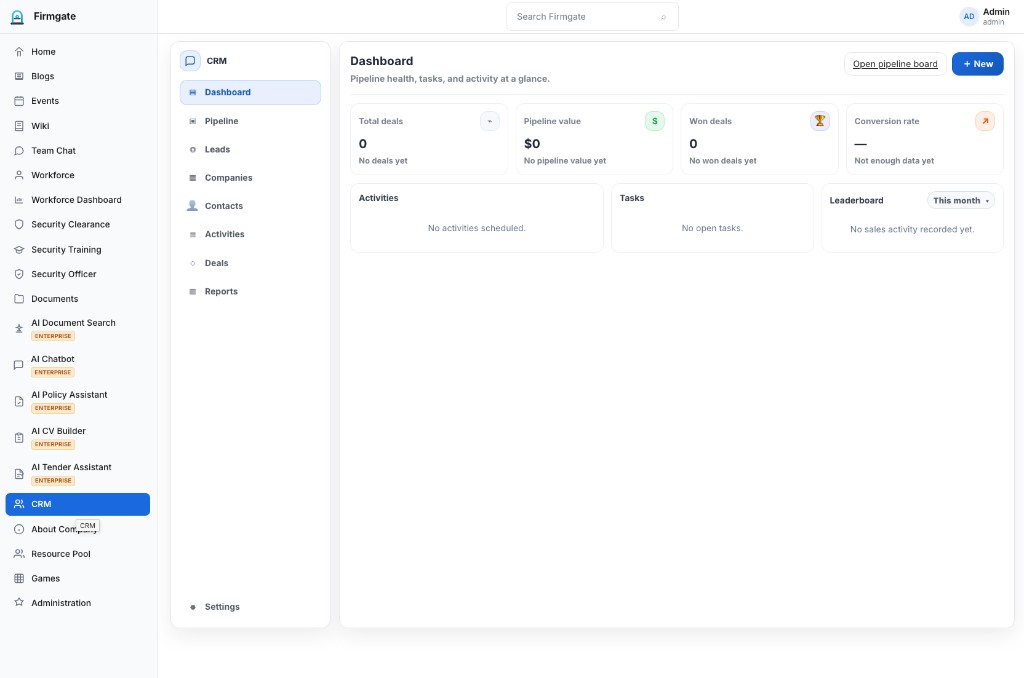Click the Administration star icon

tap(19, 602)
